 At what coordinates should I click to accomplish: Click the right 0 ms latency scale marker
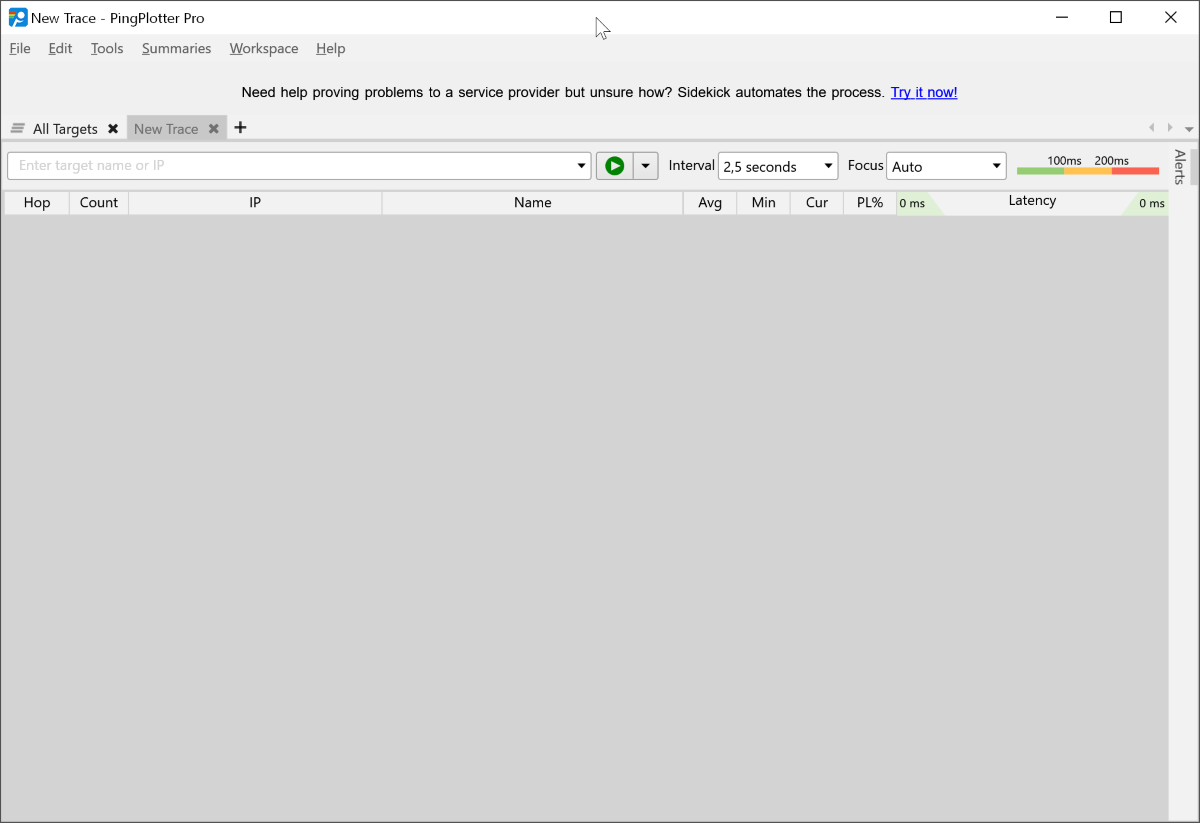pyautogui.click(x=1152, y=203)
